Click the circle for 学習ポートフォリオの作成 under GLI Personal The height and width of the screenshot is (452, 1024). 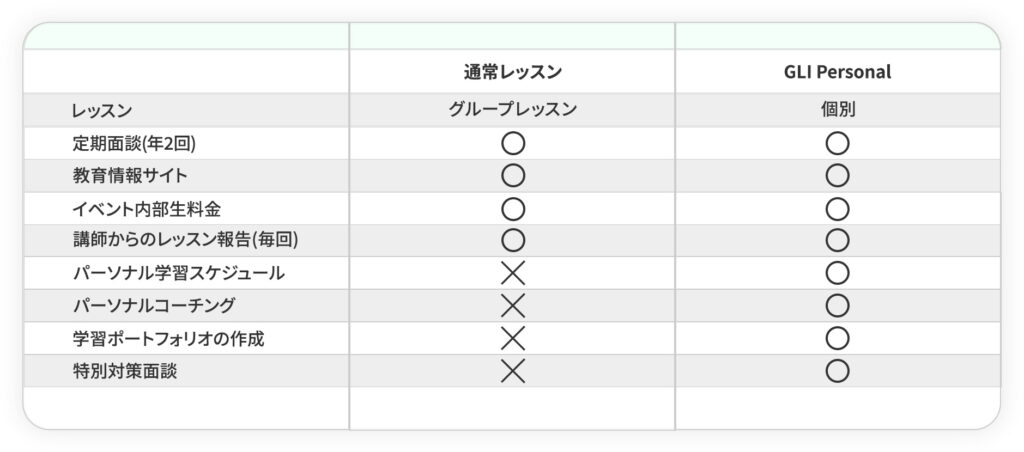coord(837,338)
